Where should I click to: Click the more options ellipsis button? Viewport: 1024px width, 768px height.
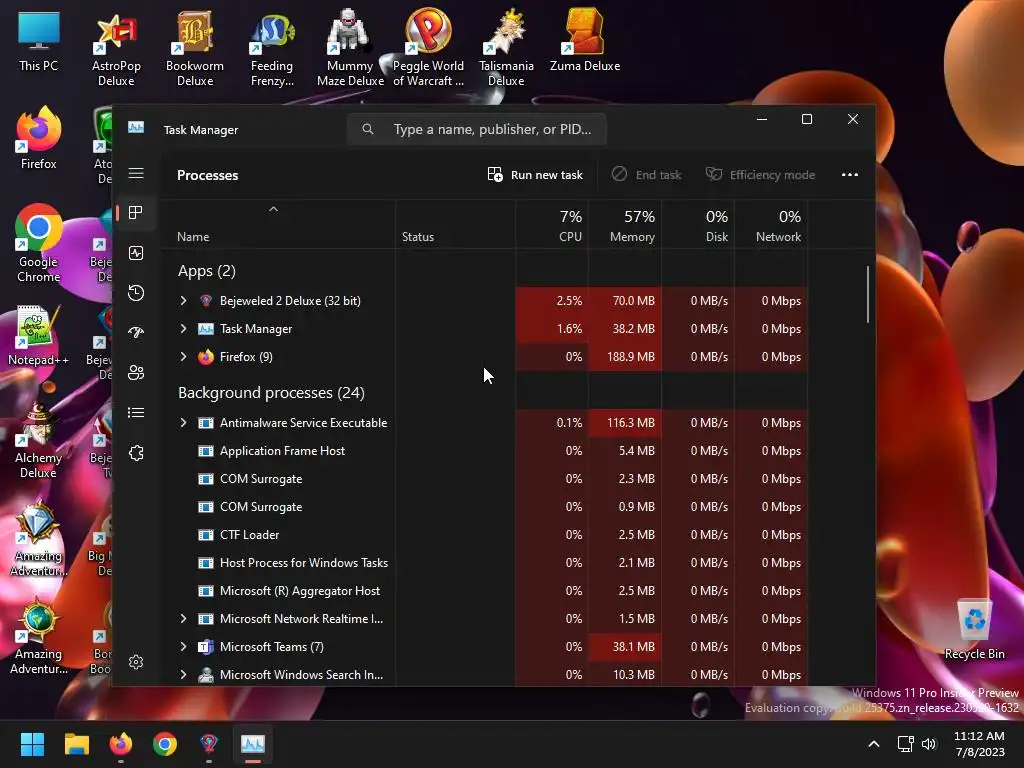click(850, 174)
